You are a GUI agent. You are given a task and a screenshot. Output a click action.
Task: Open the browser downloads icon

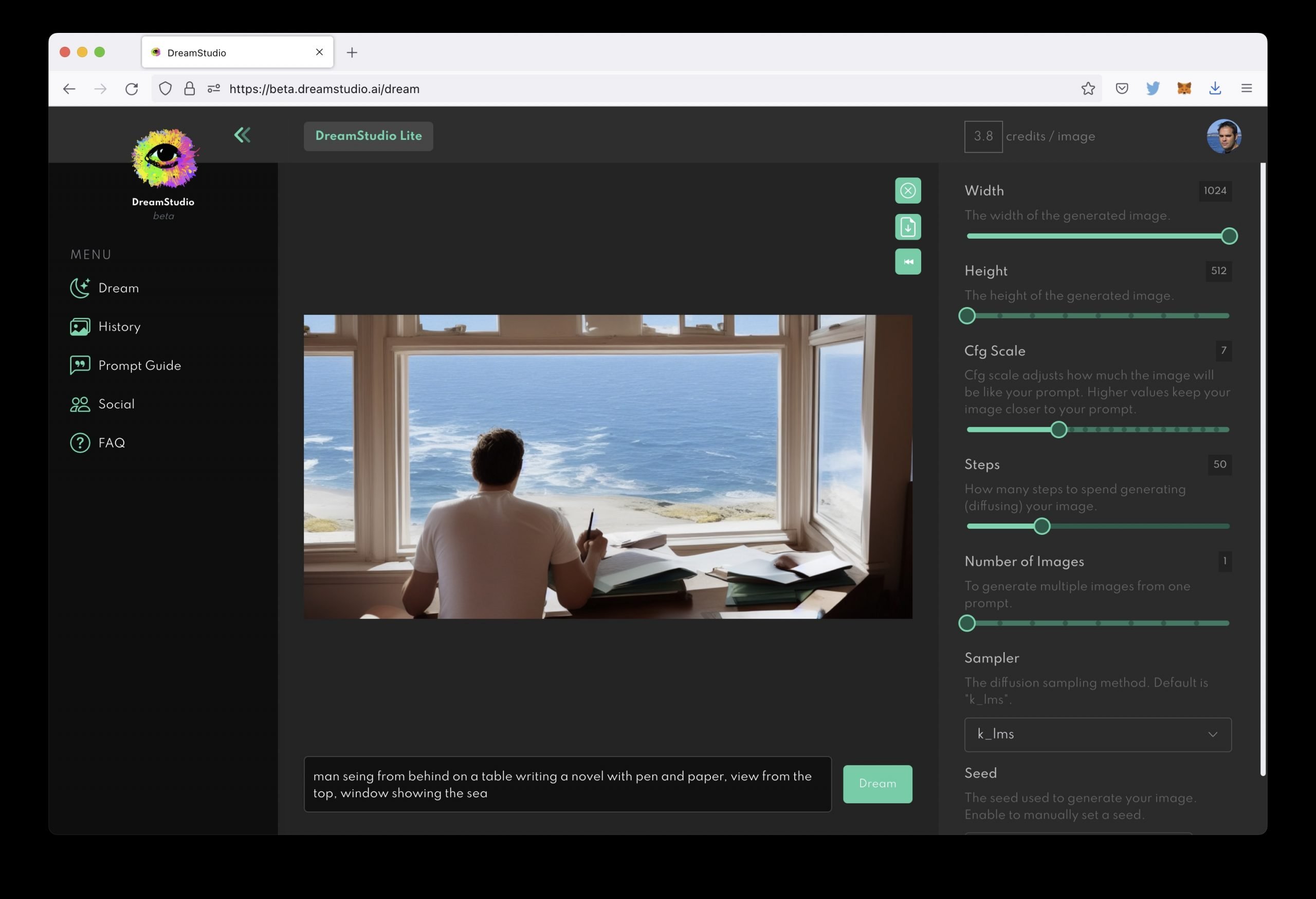click(1215, 88)
